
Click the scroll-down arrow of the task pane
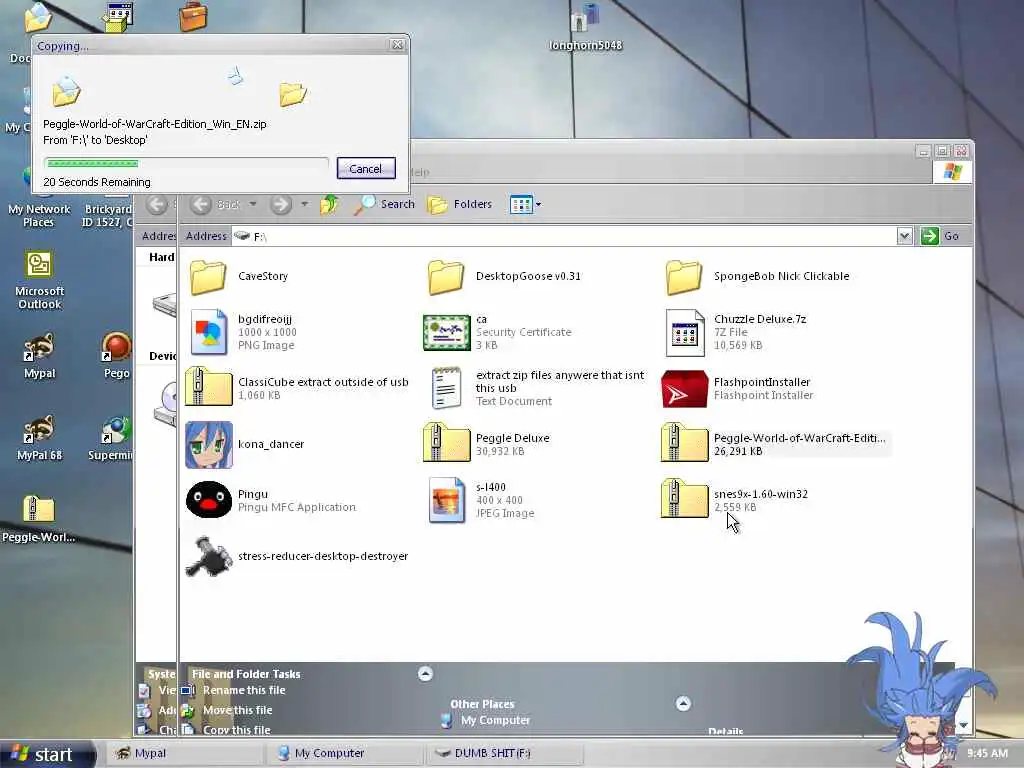pyautogui.click(x=963, y=726)
